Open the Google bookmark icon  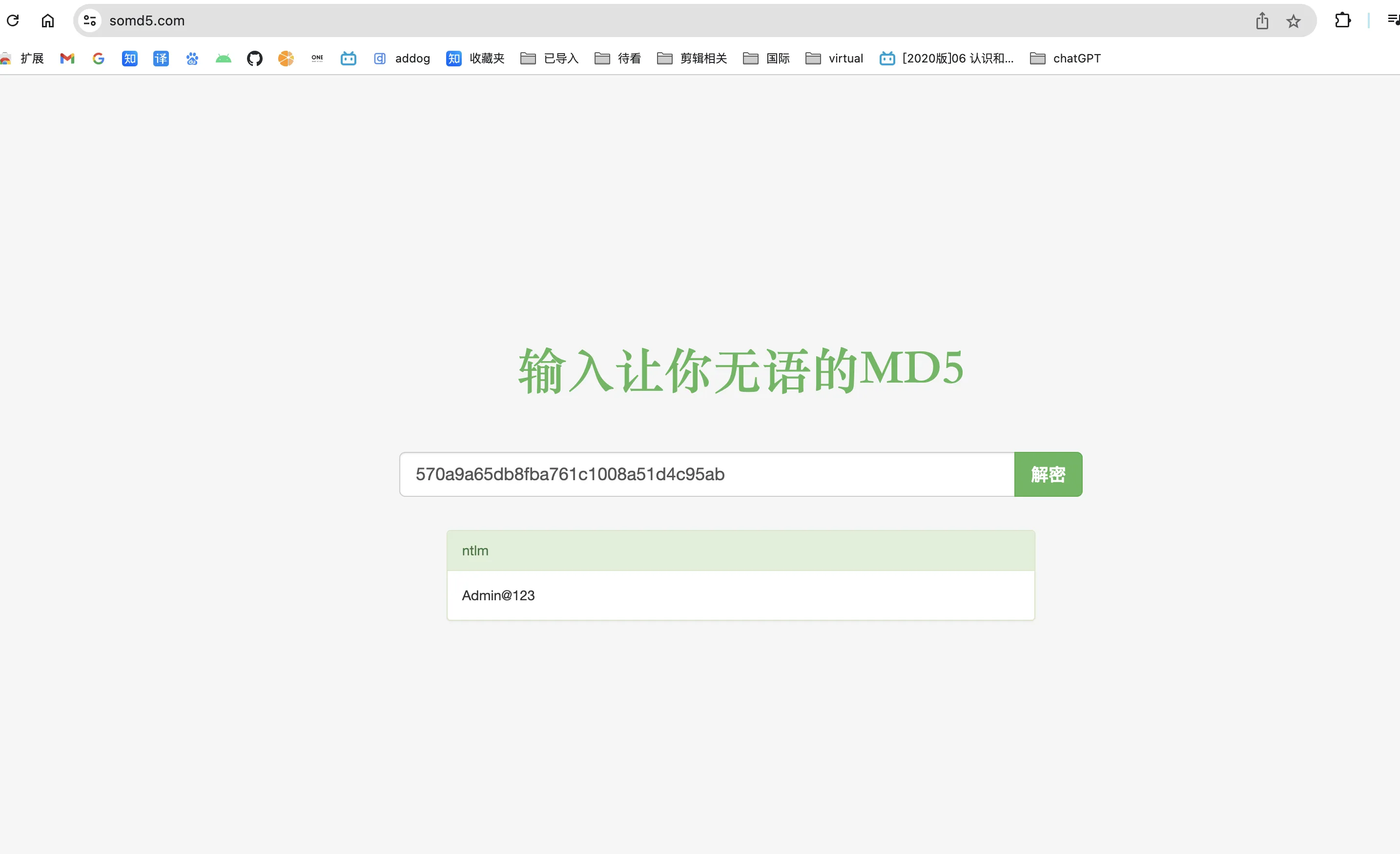(98, 58)
